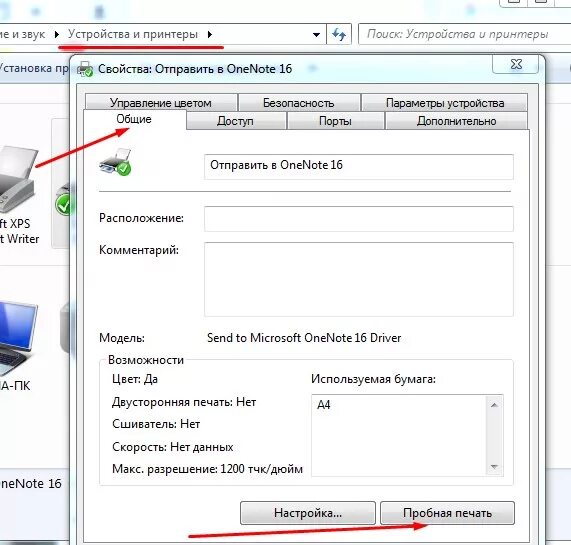571x545 pixels.
Task: Click the paper list scroll down arrow
Action: [494, 467]
